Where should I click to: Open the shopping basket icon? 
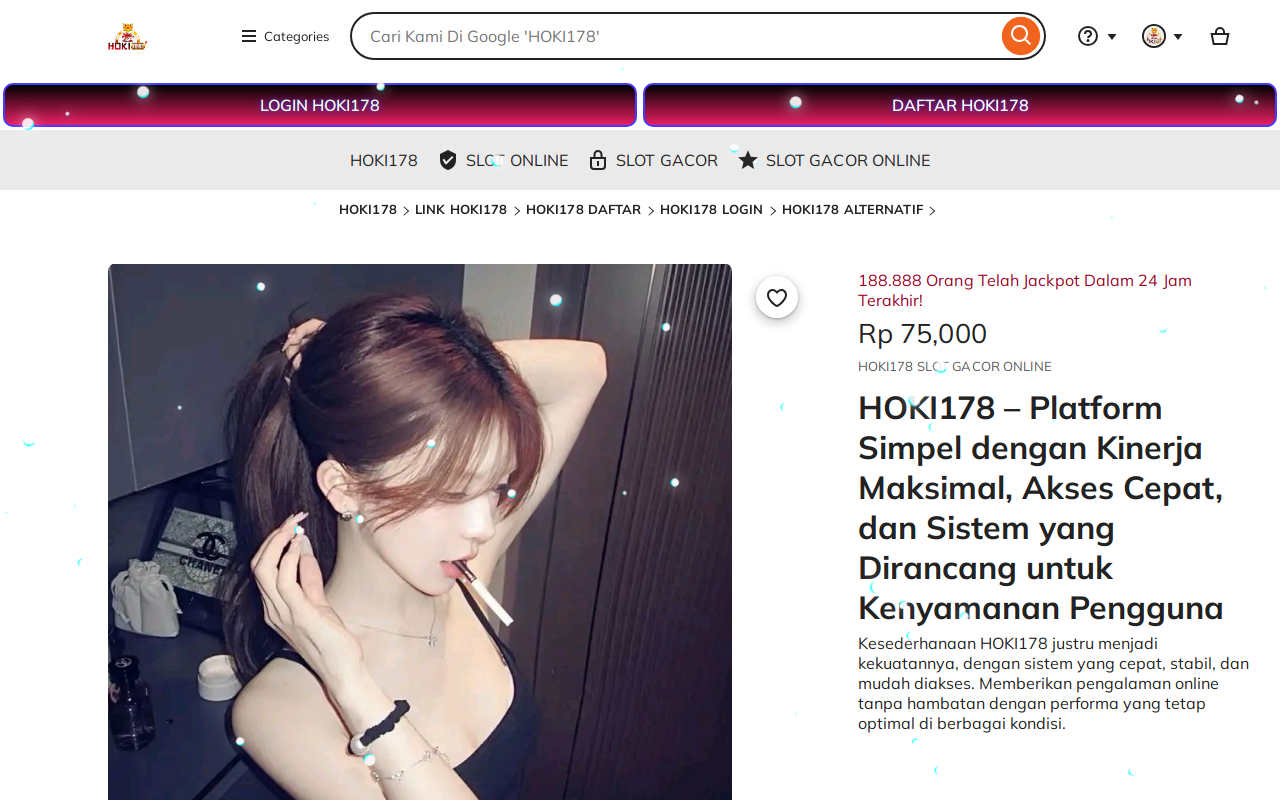(x=1220, y=36)
